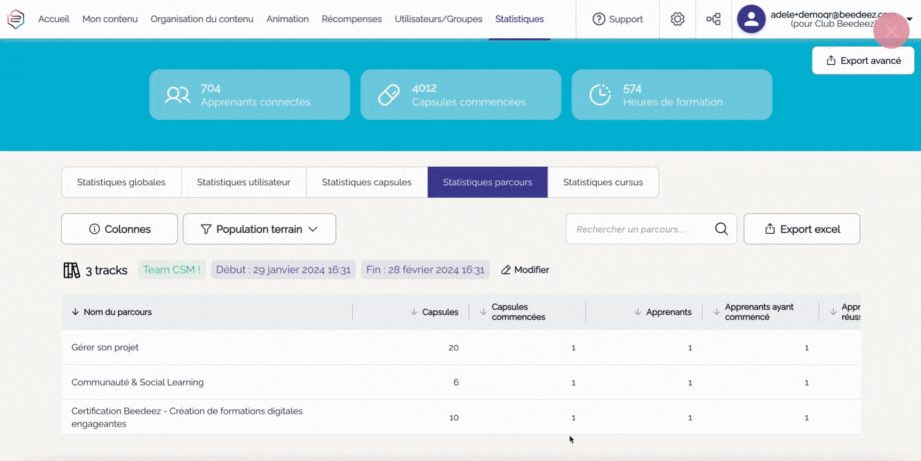This screenshot has width=921, height=461.
Task: Click the Heures de formation clock icon
Action: tap(599, 95)
